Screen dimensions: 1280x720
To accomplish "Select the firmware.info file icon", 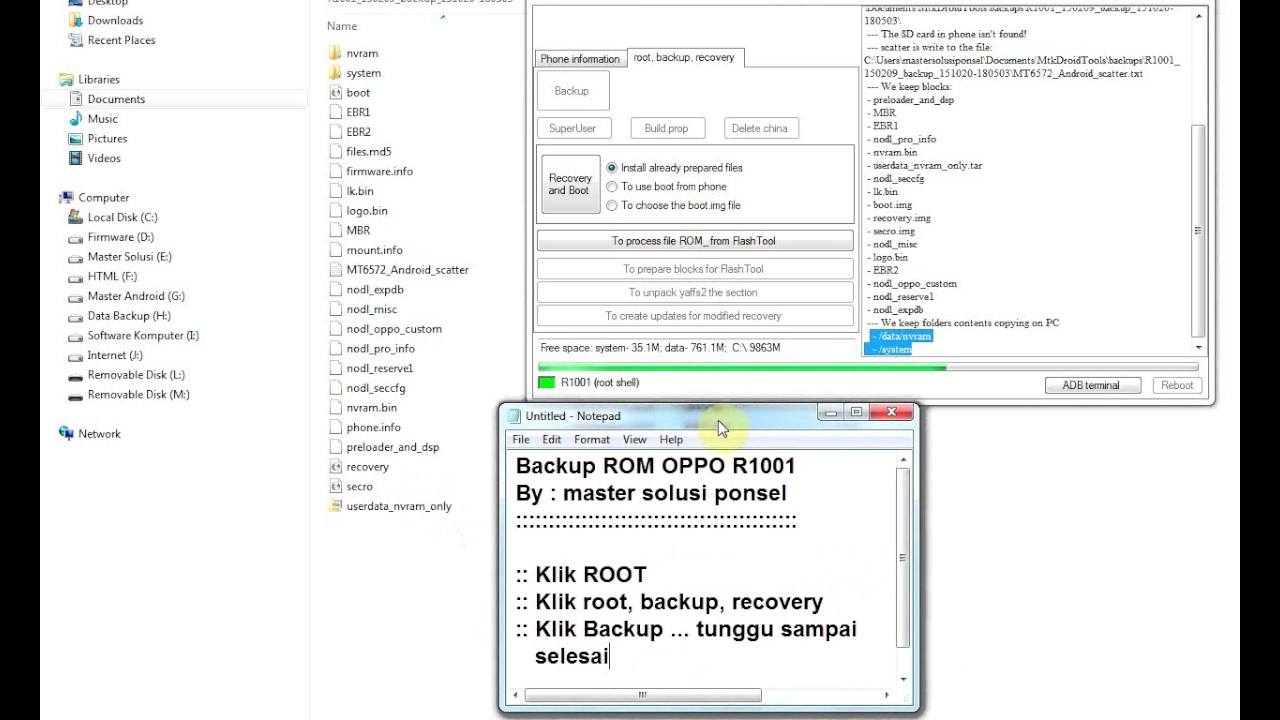I will (x=336, y=171).
